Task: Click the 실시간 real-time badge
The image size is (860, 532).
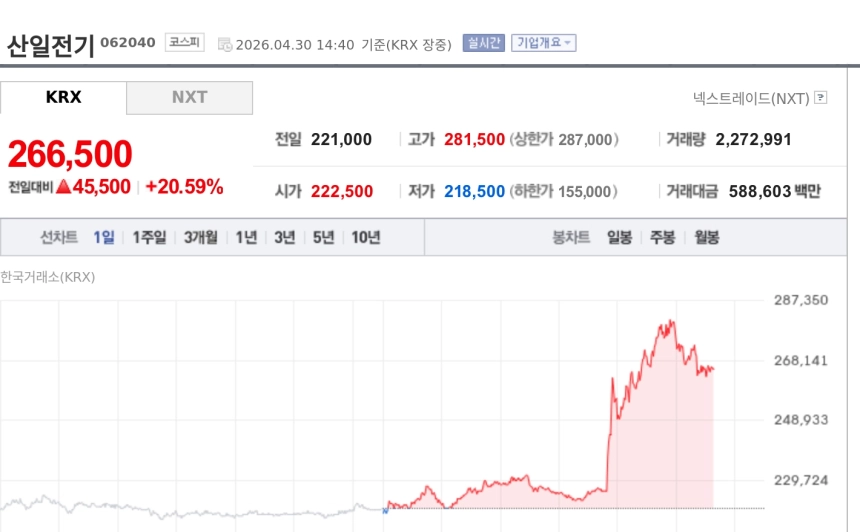Action: [483, 43]
